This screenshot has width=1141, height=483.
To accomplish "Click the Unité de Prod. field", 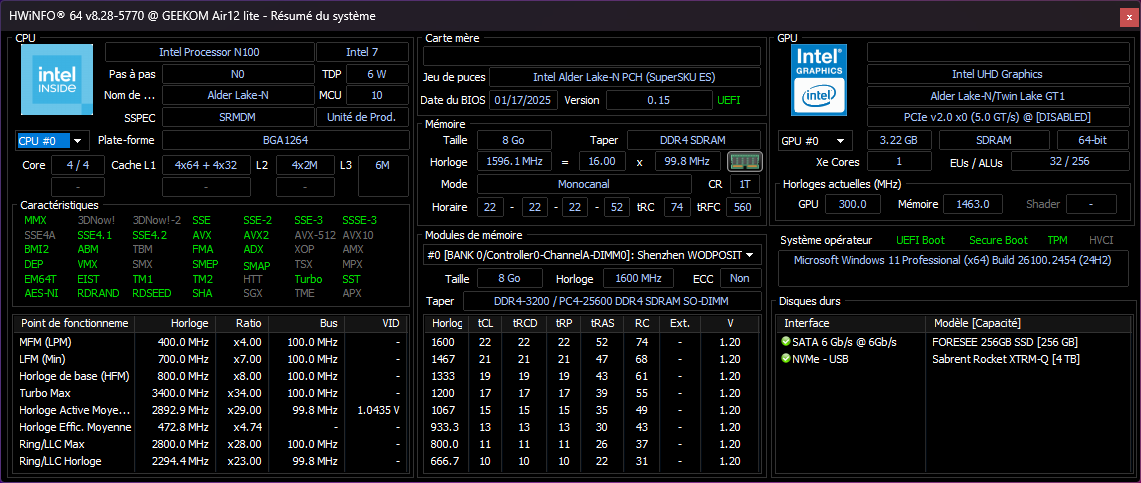I will [x=362, y=117].
